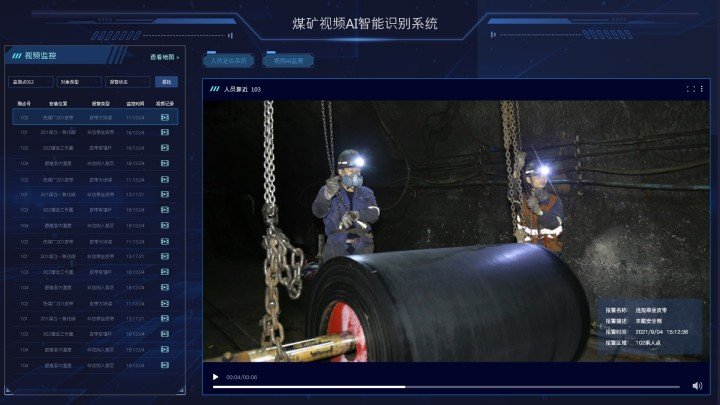
Task: Open video record icon in third table row
Action: pyautogui.click(x=165, y=148)
